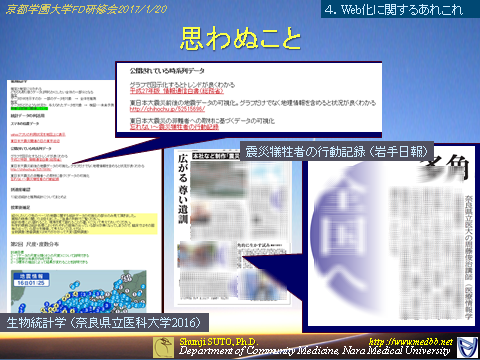Click the section label 4. Web化に関するあれこれ
Image resolution: width=480 pixels, height=360 pixels.
pyautogui.click(x=394, y=9)
